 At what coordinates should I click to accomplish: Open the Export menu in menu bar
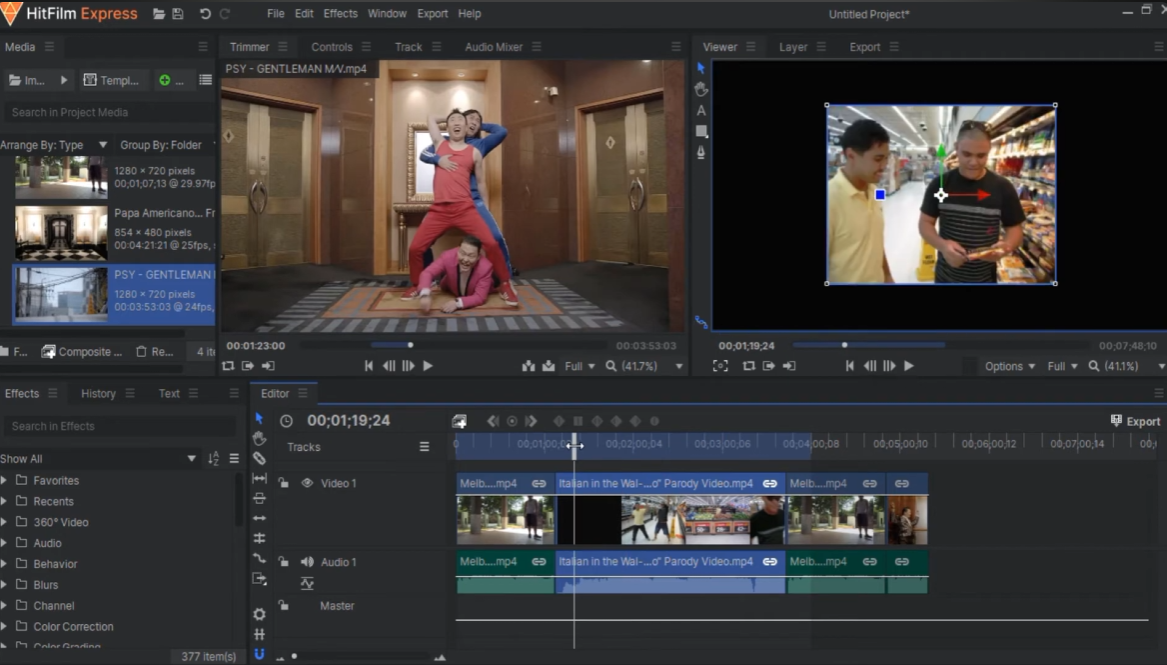pyautogui.click(x=432, y=13)
